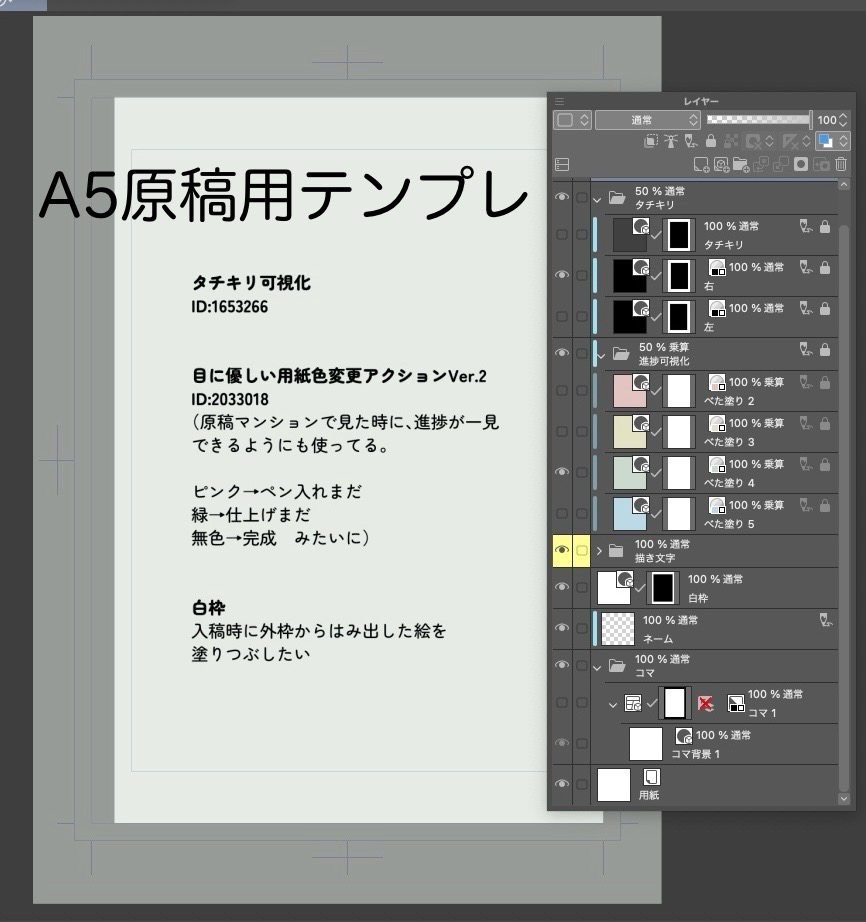
Task: Click the Lock Layer padlock icon in toolbar
Action: click(x=711, y=142)
